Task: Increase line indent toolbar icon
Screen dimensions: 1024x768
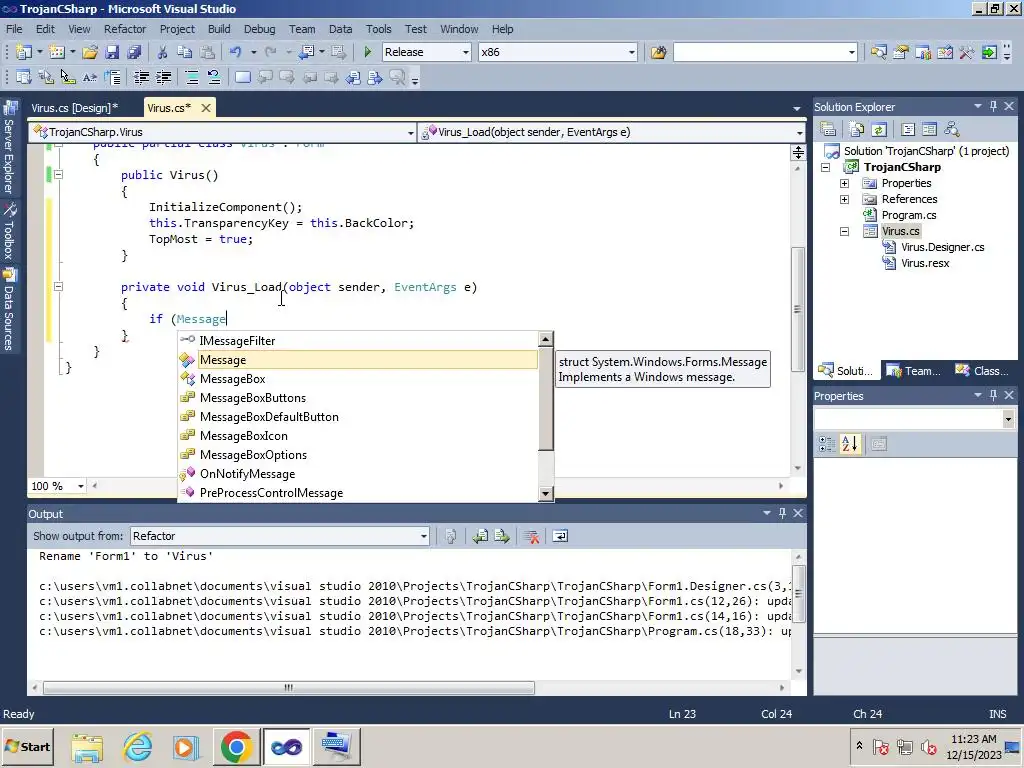Action: tap(163, 78)
